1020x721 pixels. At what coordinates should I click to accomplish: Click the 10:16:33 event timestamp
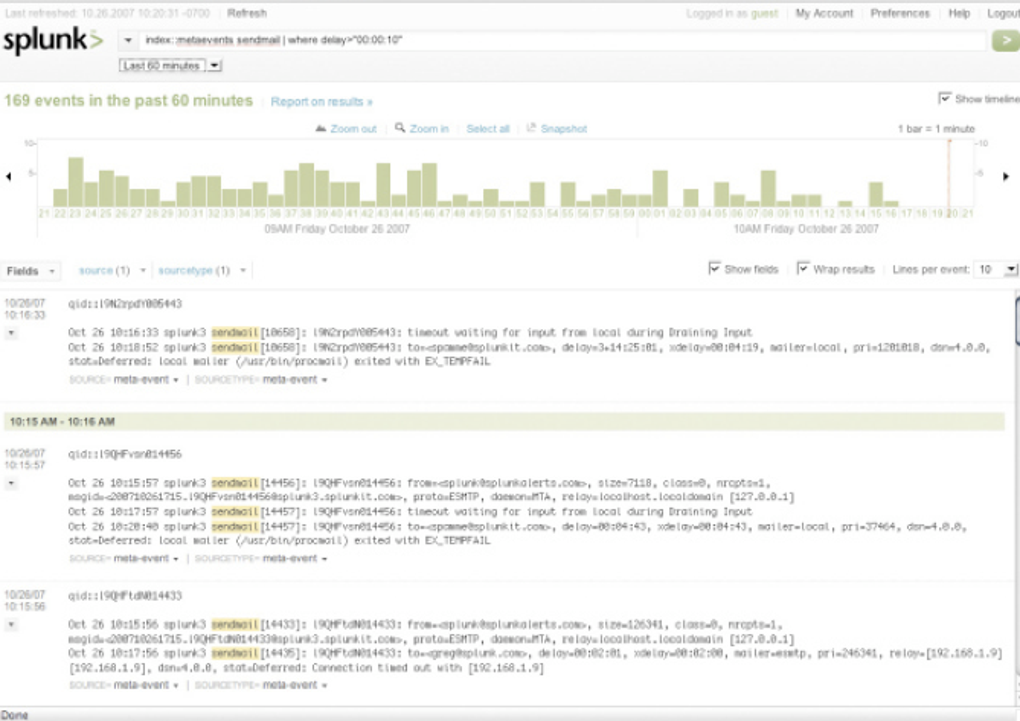[x=25, y=309]
